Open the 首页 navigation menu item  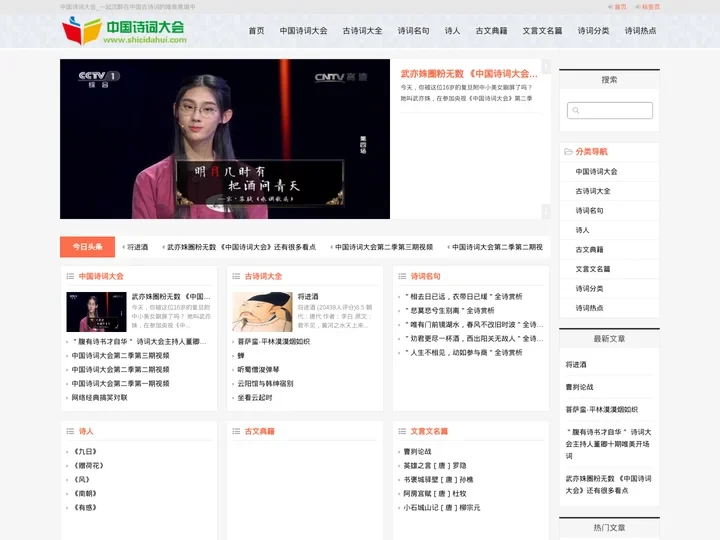coord(256,31)
